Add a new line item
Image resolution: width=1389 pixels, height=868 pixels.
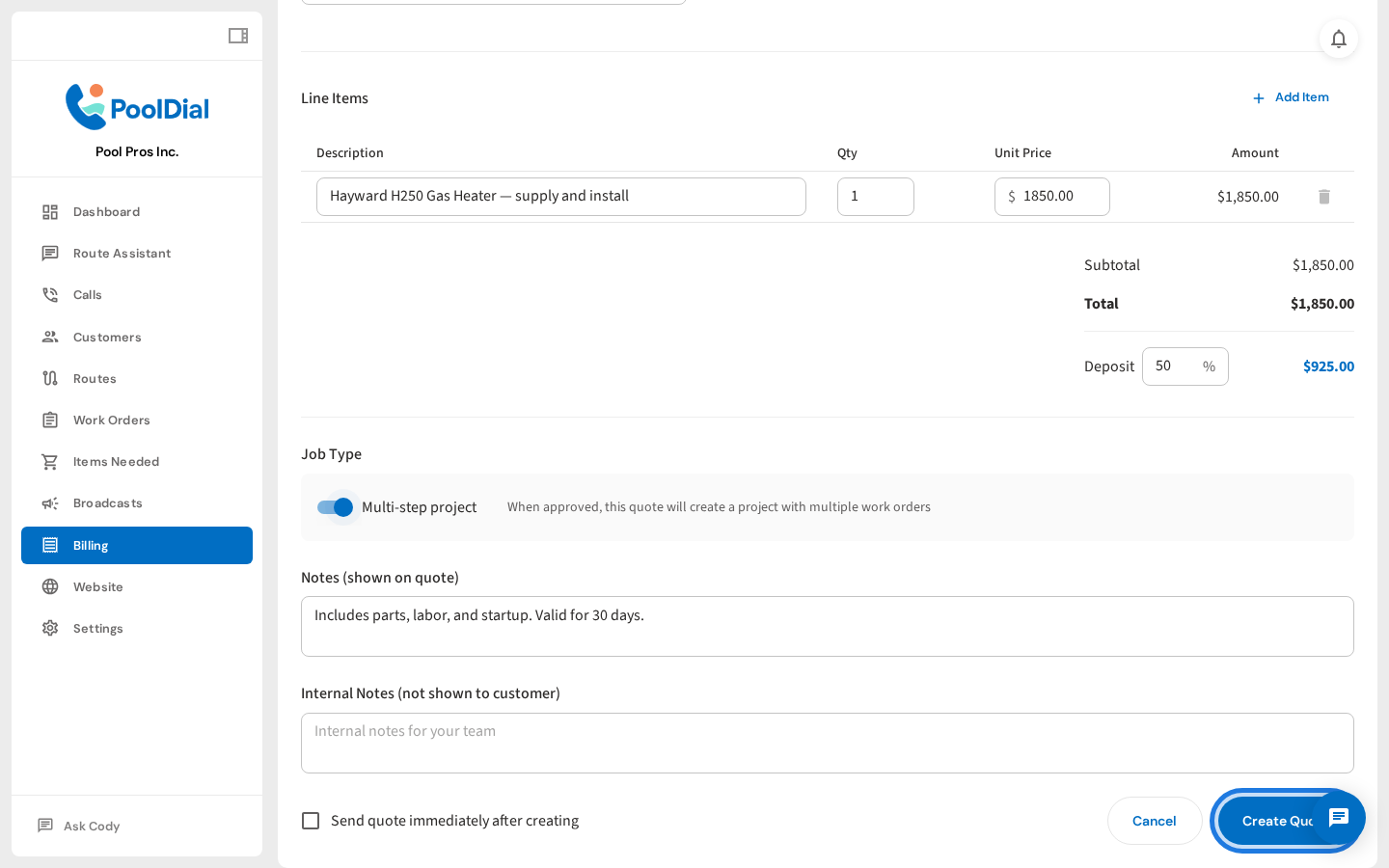1292,97
